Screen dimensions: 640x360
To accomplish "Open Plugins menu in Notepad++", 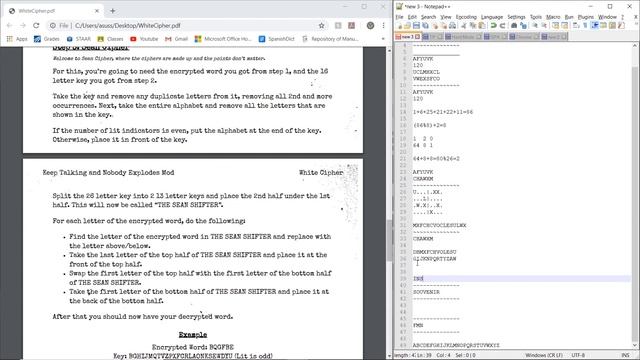I will (586, 17).
